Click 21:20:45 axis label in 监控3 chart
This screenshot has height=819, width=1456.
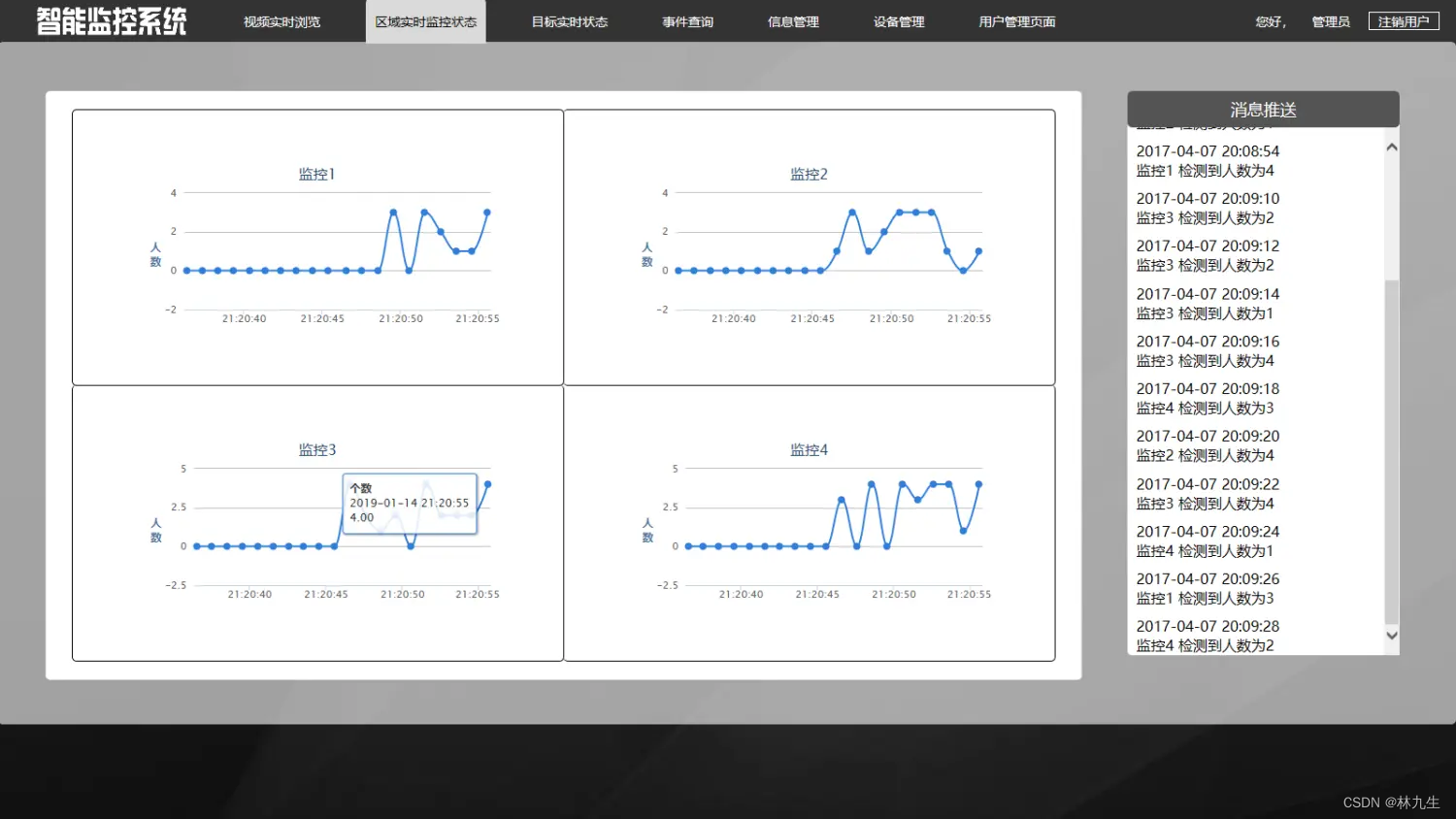pyautogui.click(x=326, y=594)
